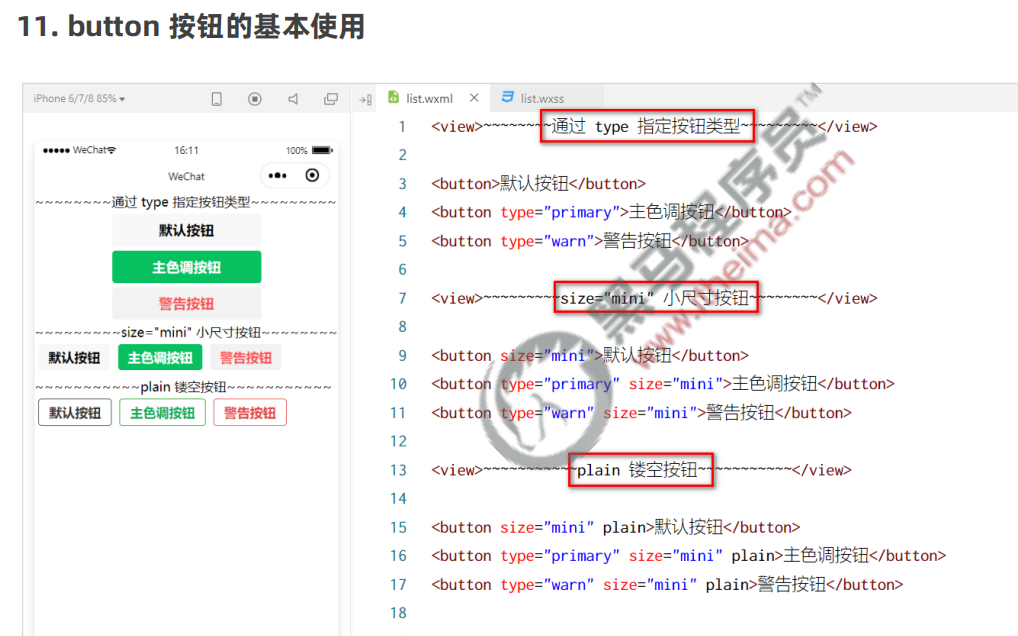Switch to the list.wxss tab
1018x636 pixels.
point(534,98)
